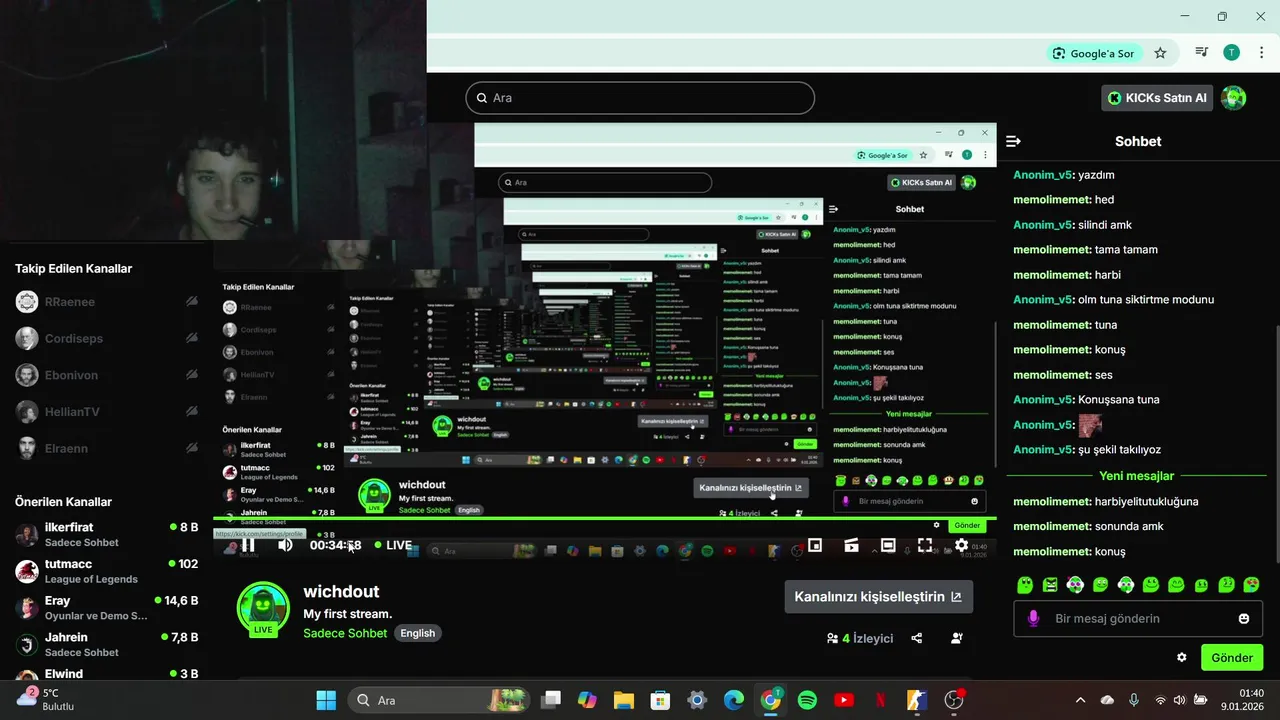Open picture-in-picture mode in player
This screenshot has height=720, width=1280.
coord(815,545)
